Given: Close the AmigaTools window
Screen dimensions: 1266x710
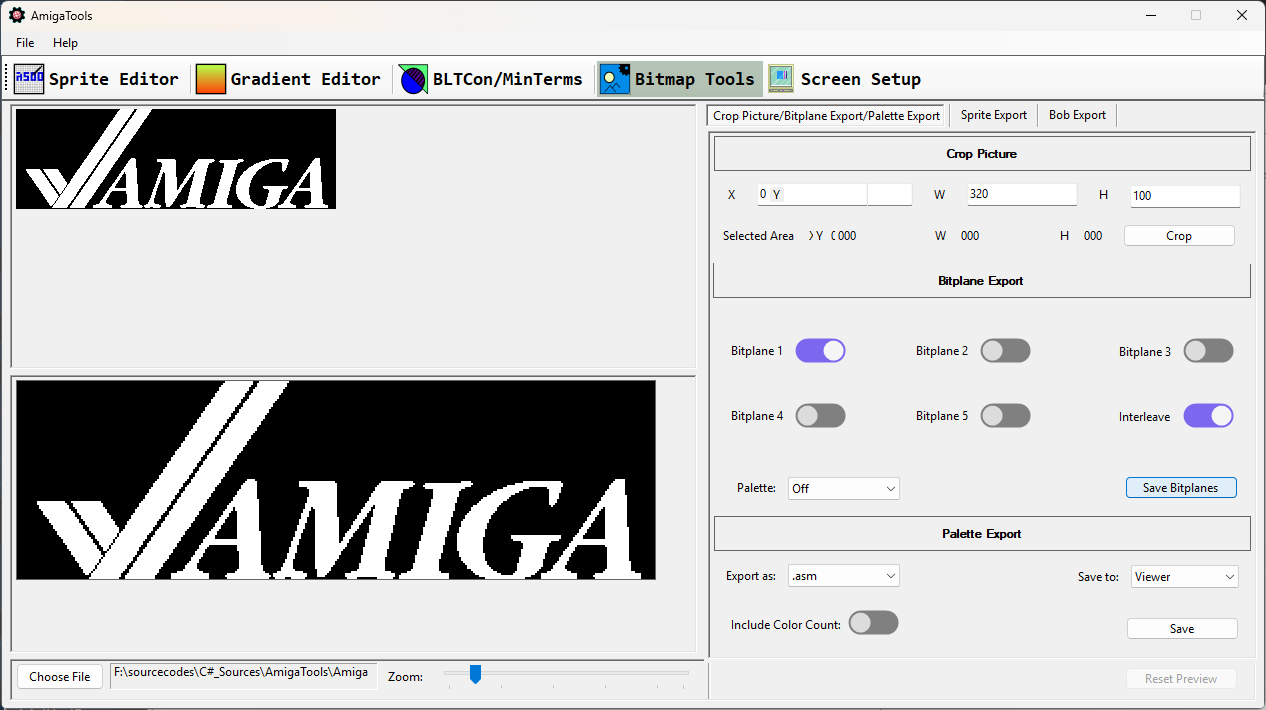Looking at the screenshot, I should pyautogui.click(x=1242, y=15).
